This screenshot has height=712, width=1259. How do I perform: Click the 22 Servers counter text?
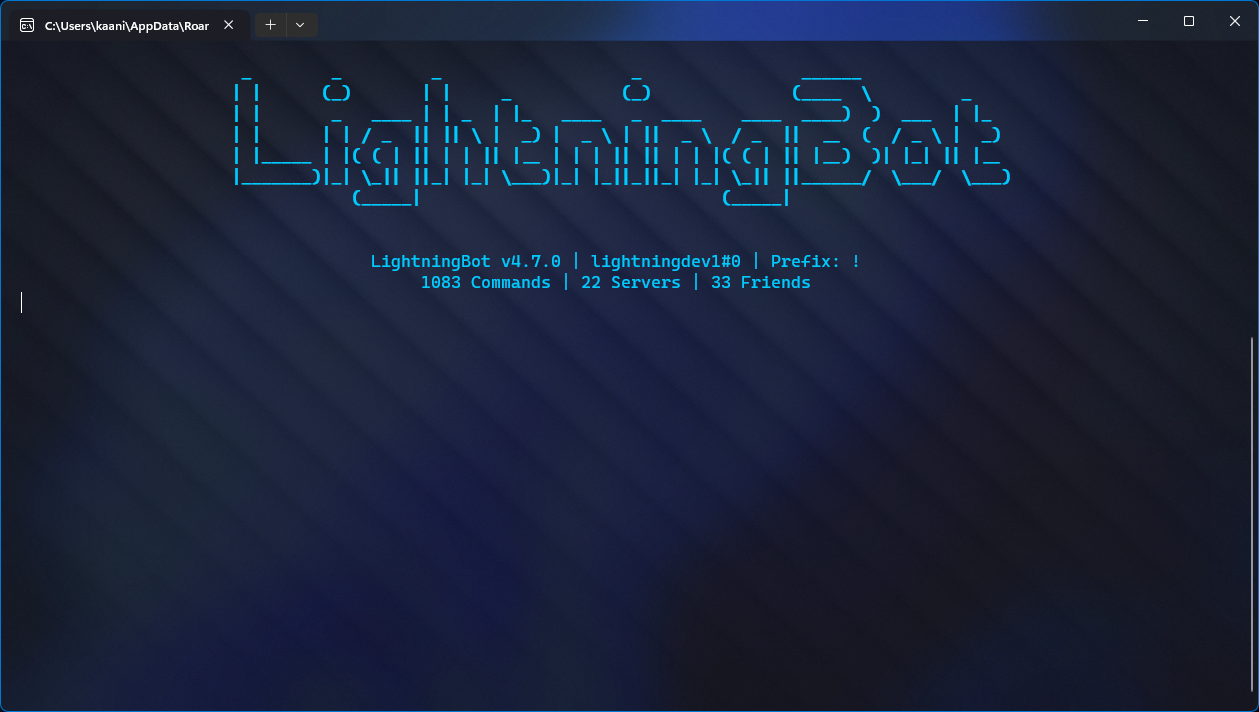(631, 282)
